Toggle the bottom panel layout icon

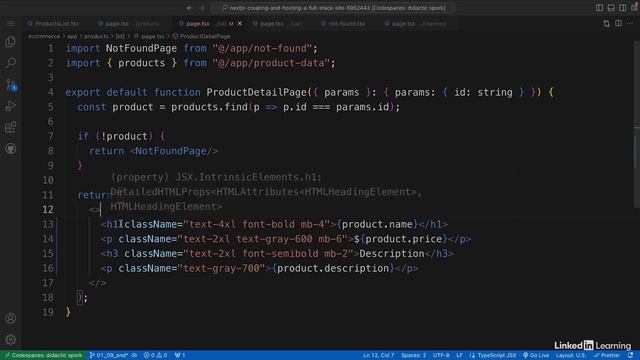(611, 8)
